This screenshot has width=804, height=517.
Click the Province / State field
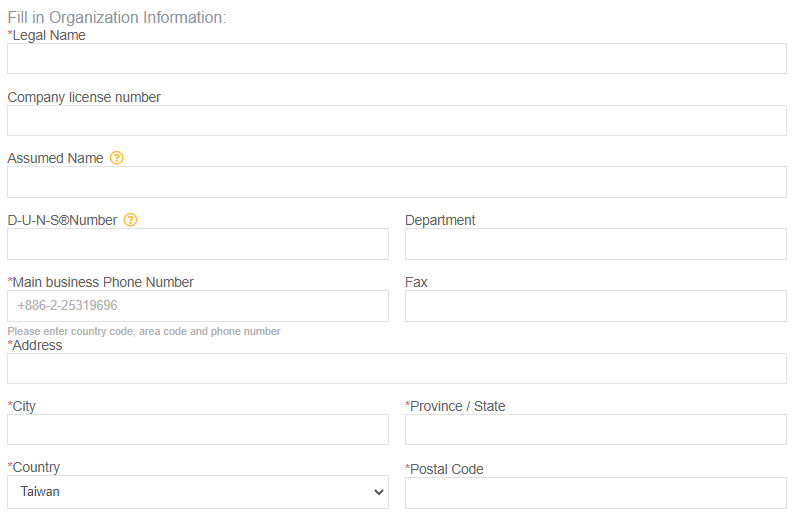[x=596, y=429]
